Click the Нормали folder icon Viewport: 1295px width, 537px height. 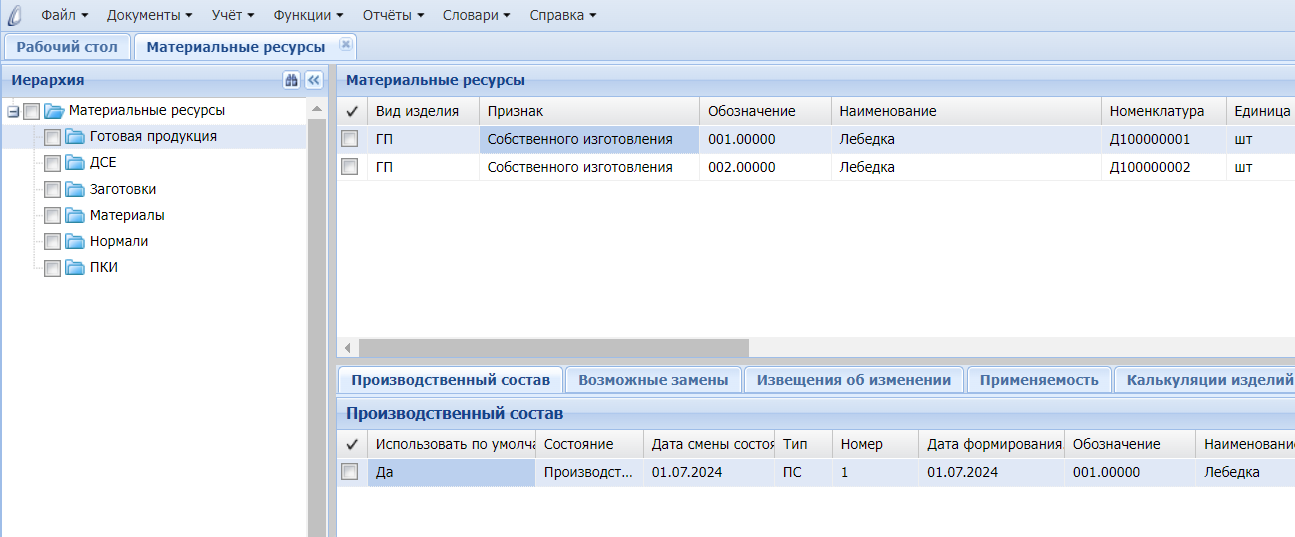point(75,241)
